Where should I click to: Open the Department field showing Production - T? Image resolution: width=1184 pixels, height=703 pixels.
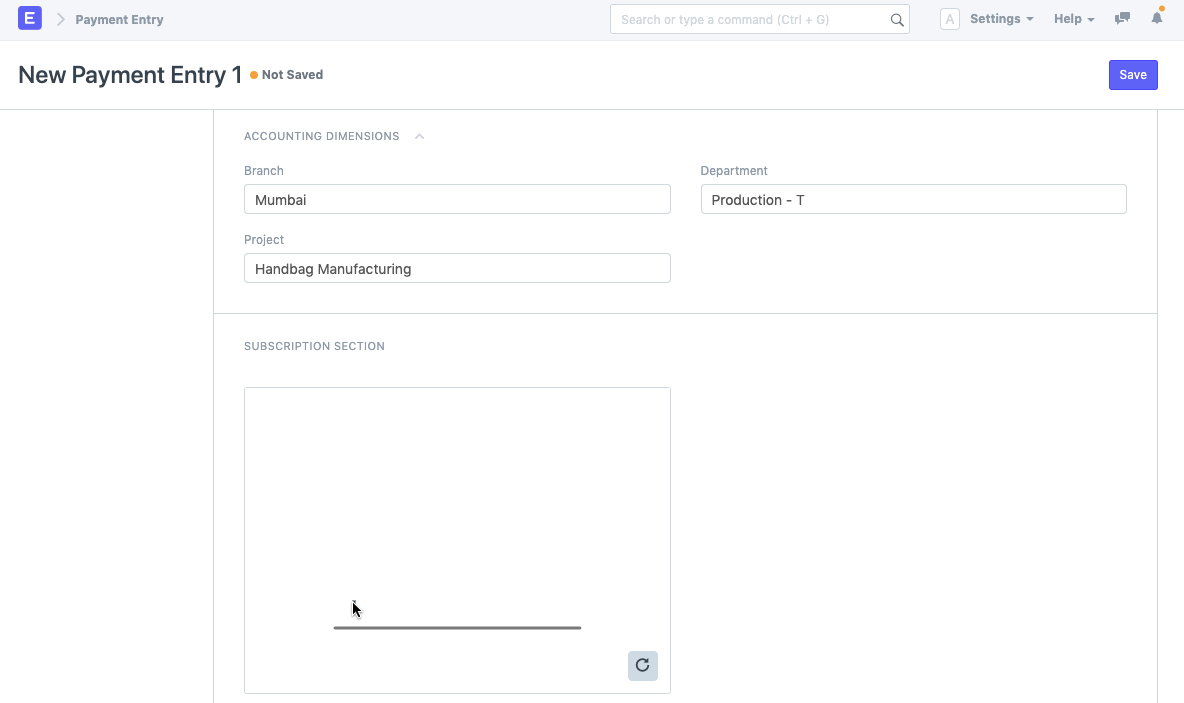(x=913, y=199)
